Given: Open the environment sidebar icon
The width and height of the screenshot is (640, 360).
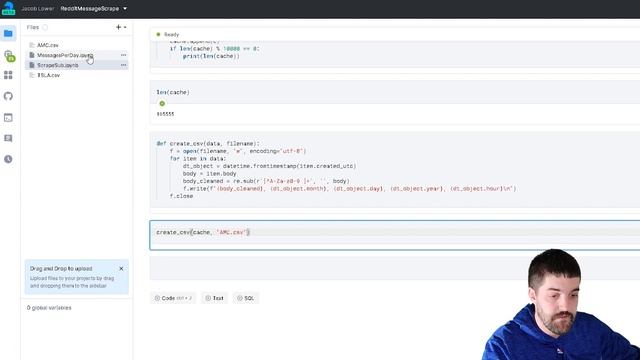Looking at the screenshot, I should point(9,56).
